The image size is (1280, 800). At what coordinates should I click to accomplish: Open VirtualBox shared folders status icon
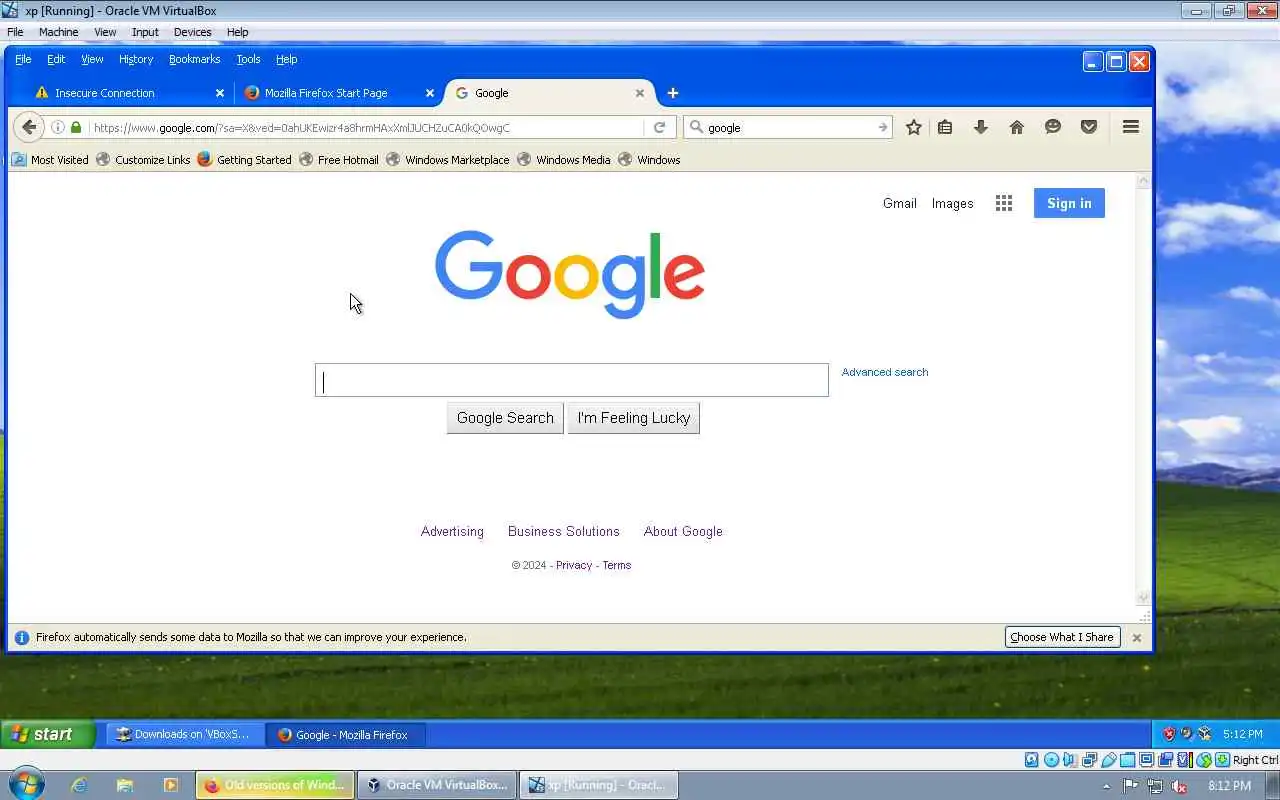(x=1127, y=760)
